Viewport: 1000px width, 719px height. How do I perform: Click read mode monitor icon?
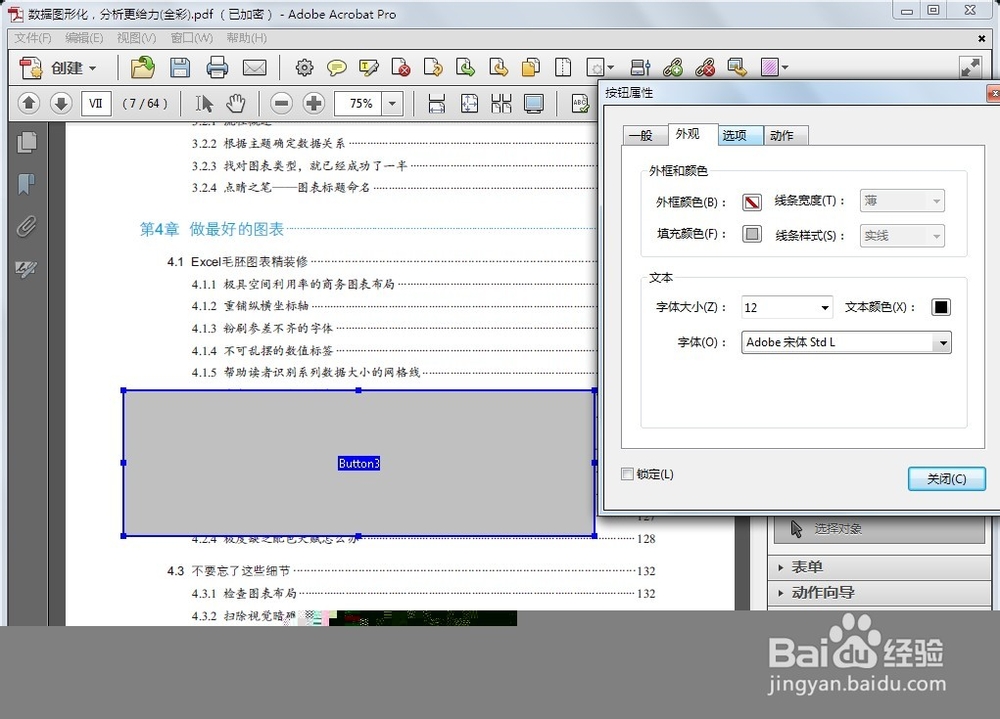click(534, 103)
